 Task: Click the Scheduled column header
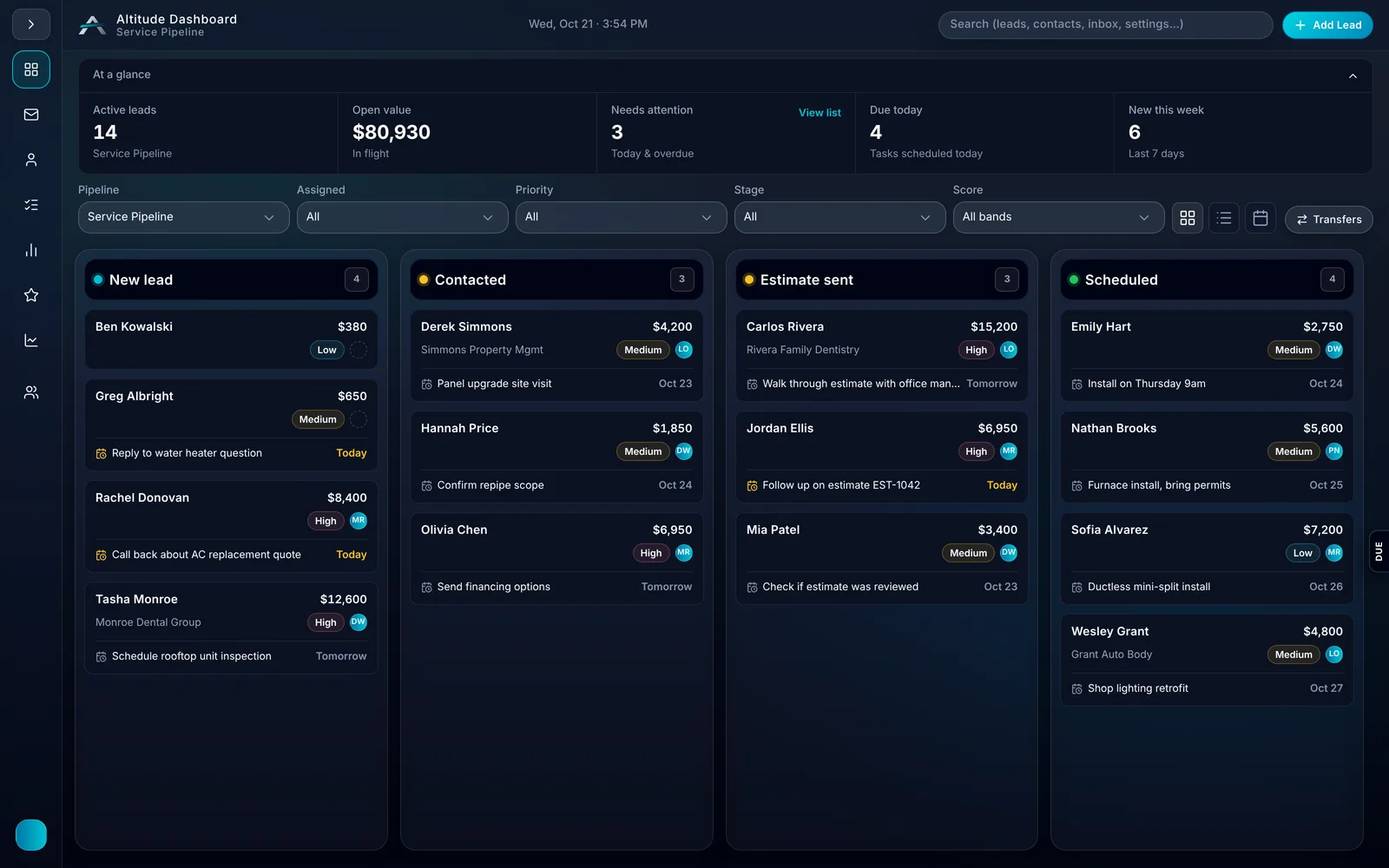coord(1207,279)
